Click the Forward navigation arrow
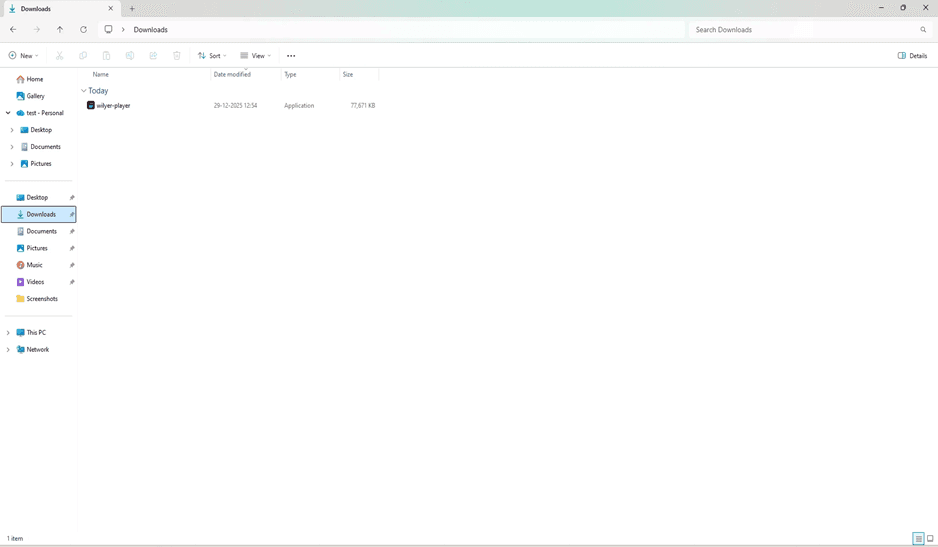938x547 pixels. point(36,29)
